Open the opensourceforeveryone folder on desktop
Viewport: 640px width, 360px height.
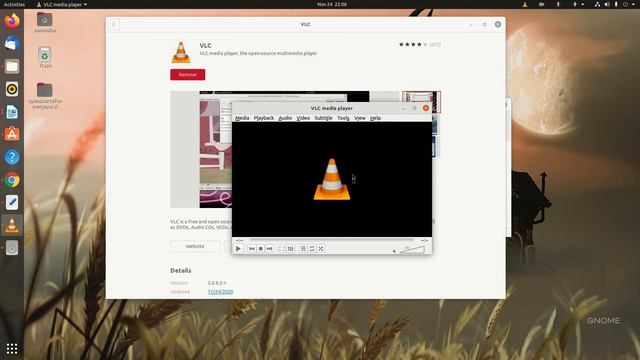(x=45, y=96)
